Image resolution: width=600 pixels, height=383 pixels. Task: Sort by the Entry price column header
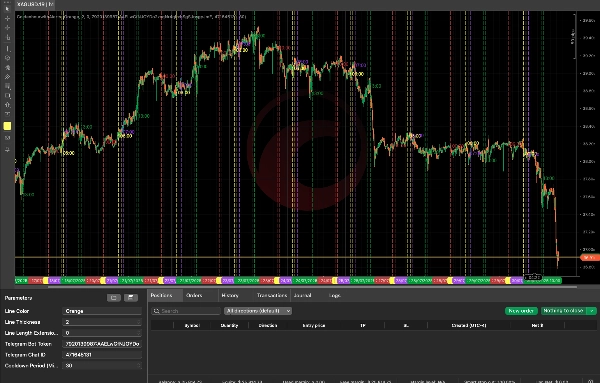click(314, 326)
